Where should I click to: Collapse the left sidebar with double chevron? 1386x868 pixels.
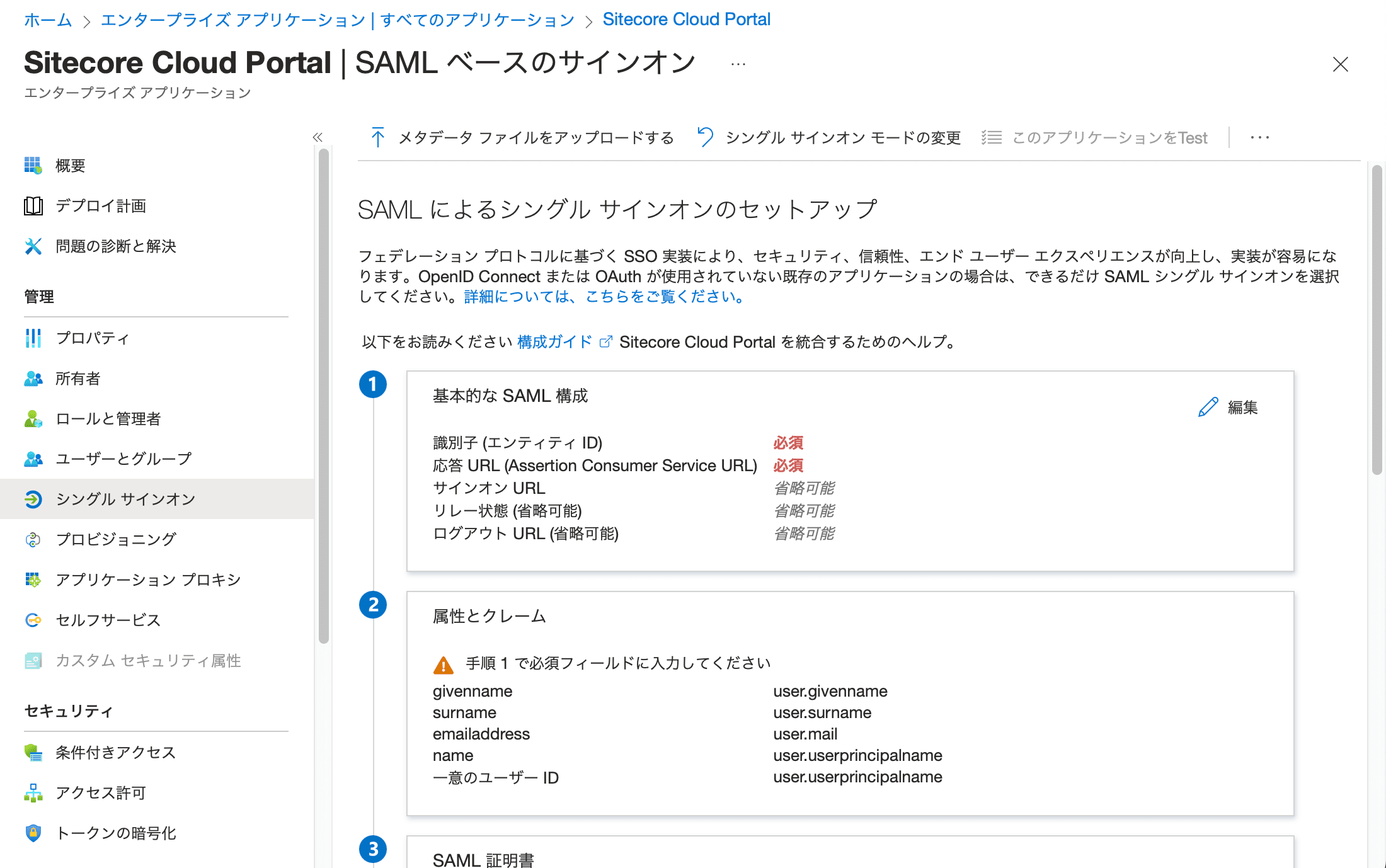318,137
